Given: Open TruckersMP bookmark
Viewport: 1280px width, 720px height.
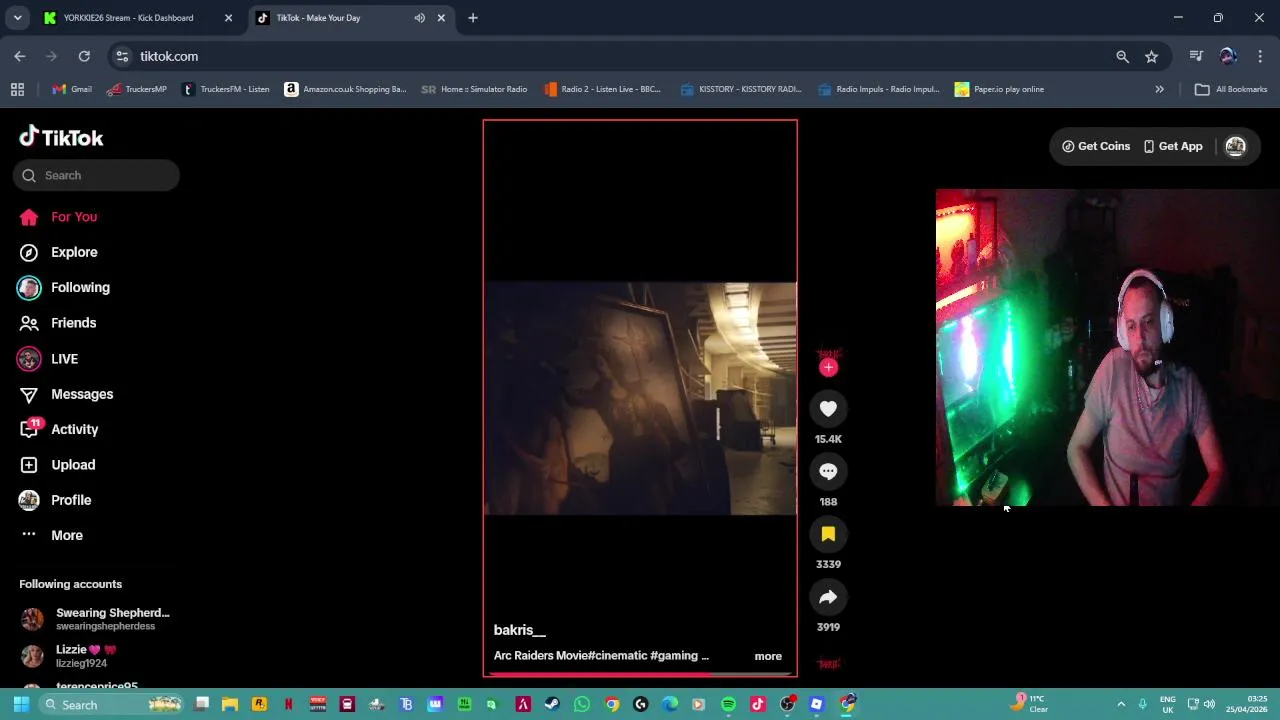Looking at the screenshot, I should [137, 89].
